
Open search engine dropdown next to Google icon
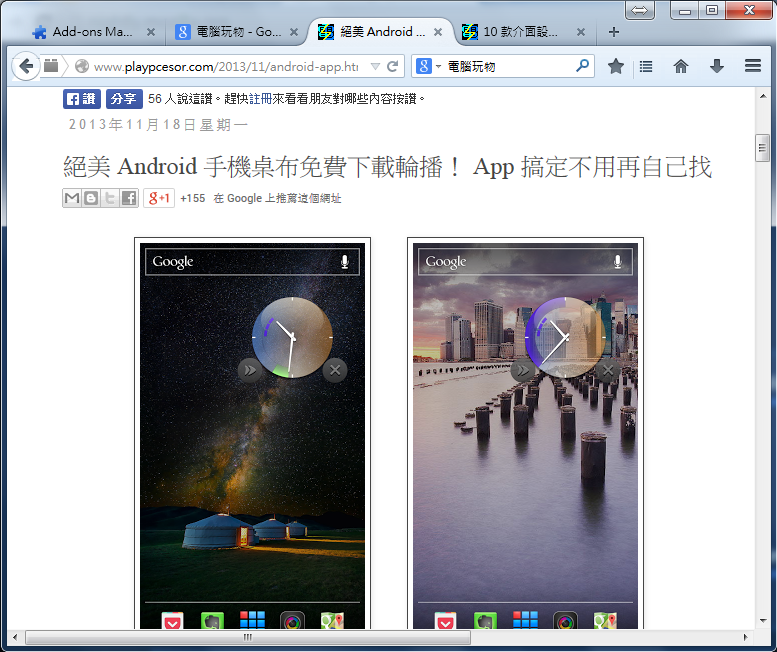439,66
